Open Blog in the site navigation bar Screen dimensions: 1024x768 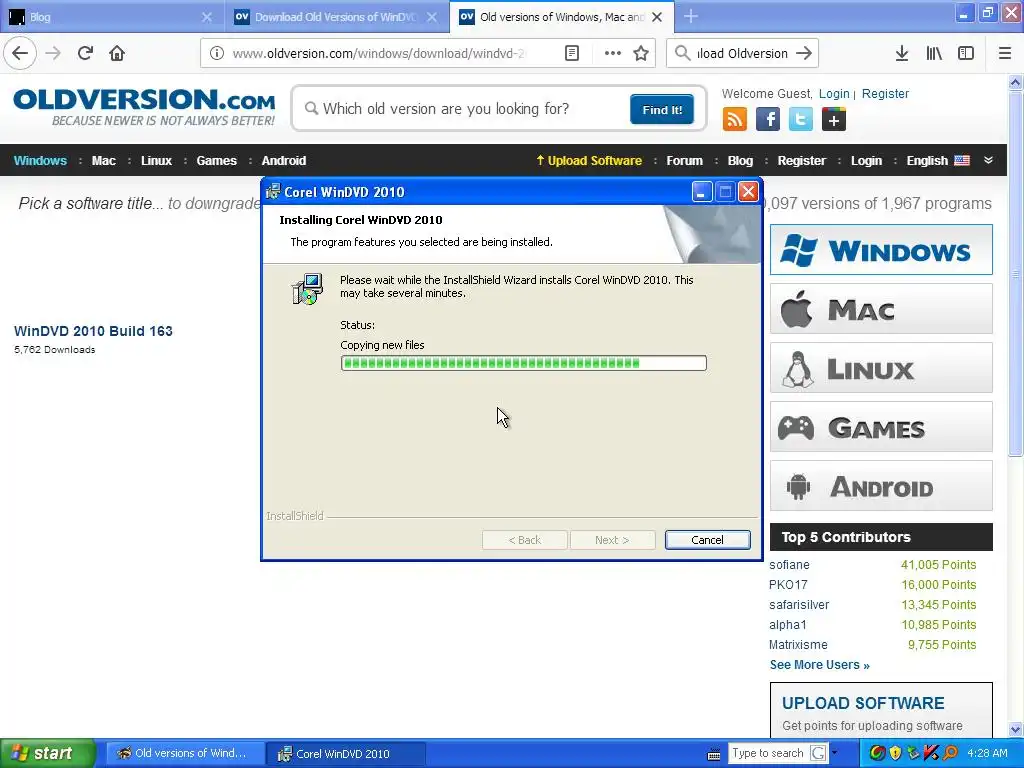(740, 161)
